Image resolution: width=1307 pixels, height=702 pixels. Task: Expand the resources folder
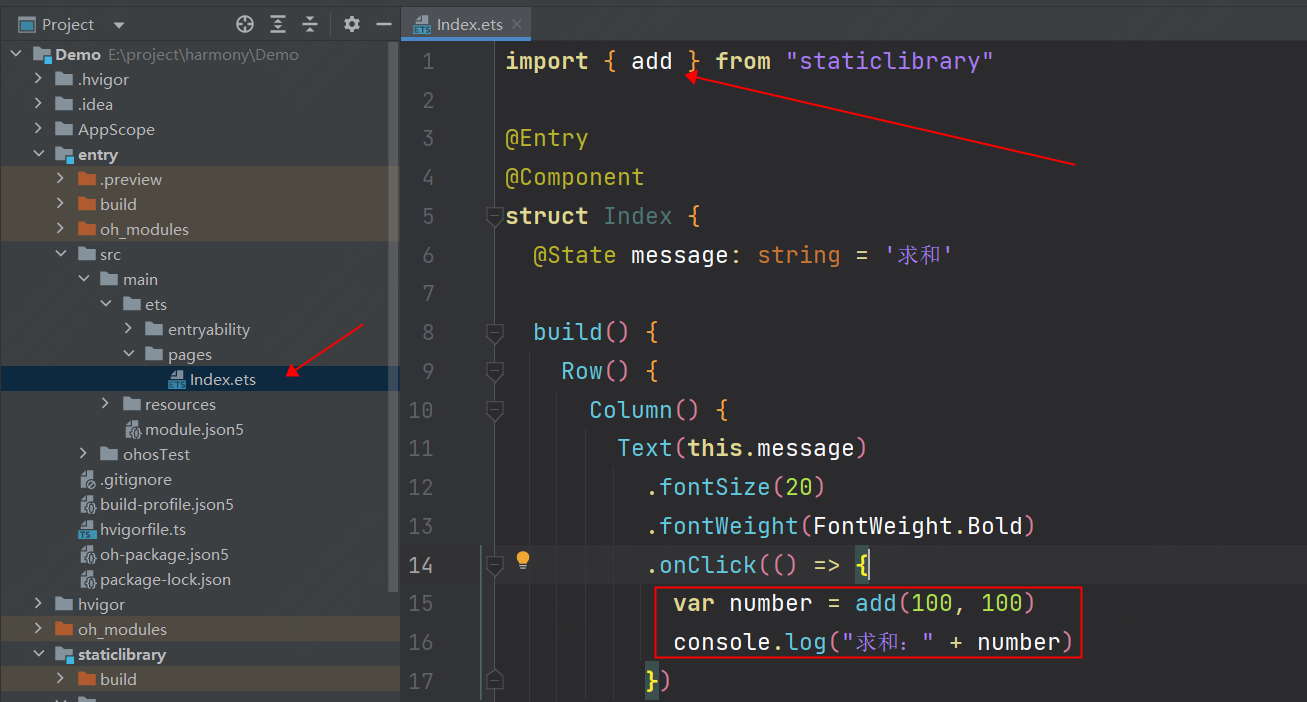coord(106,405)
